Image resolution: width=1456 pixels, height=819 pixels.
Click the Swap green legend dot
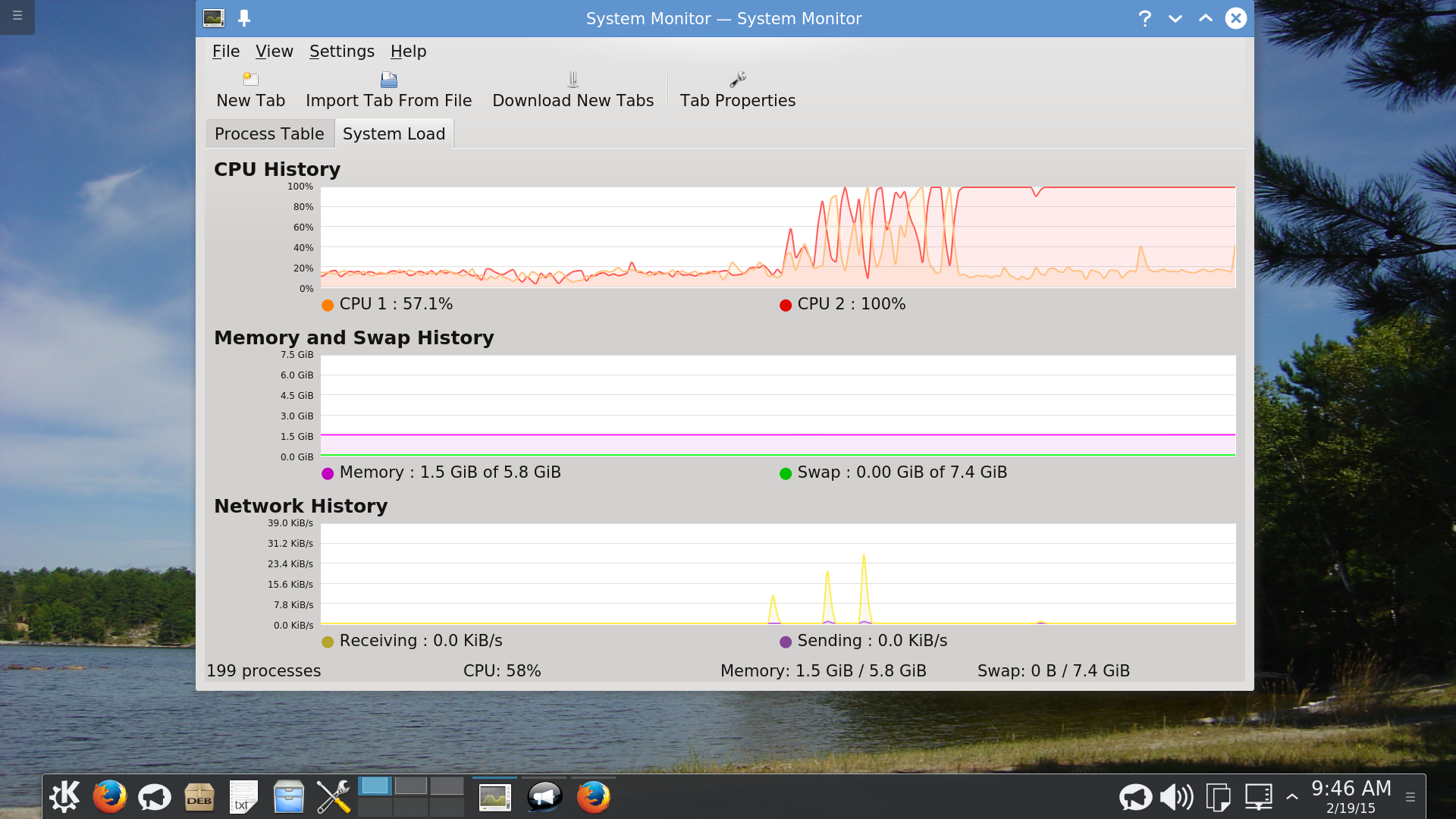tap(786, 473)
